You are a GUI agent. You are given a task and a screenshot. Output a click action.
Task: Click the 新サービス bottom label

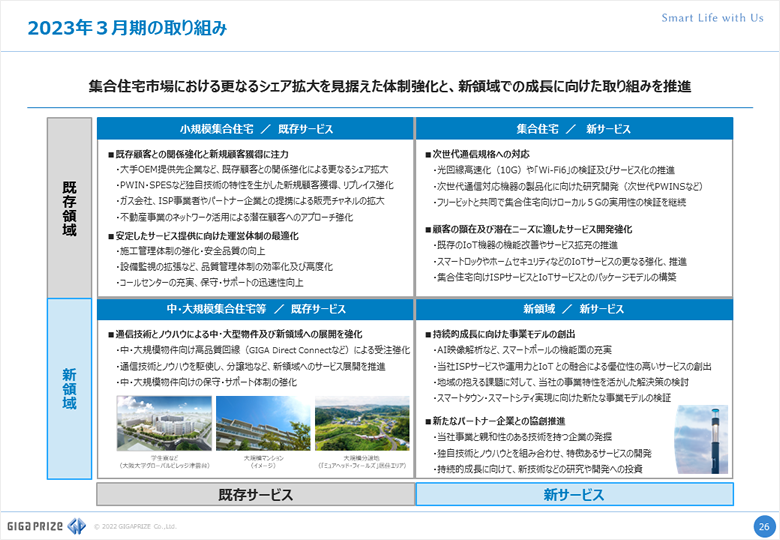pyautogui.click(x=574, y=494)
